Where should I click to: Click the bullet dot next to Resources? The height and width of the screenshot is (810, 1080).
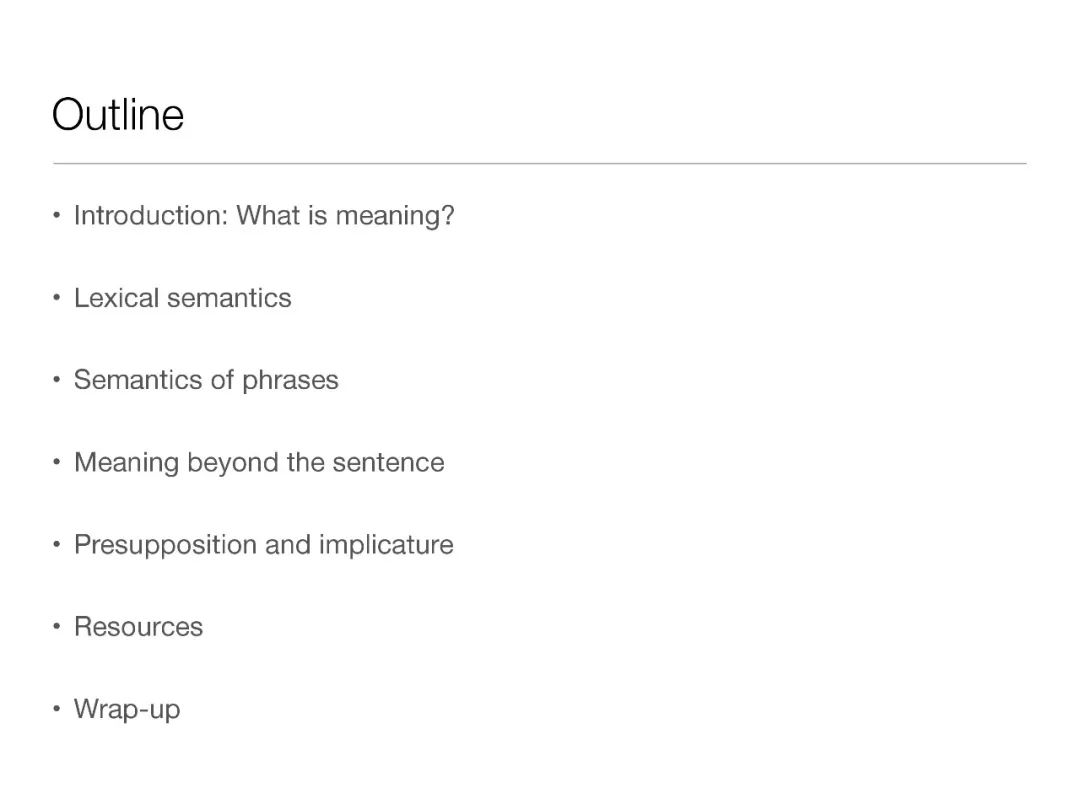click(x=56, y=626)
